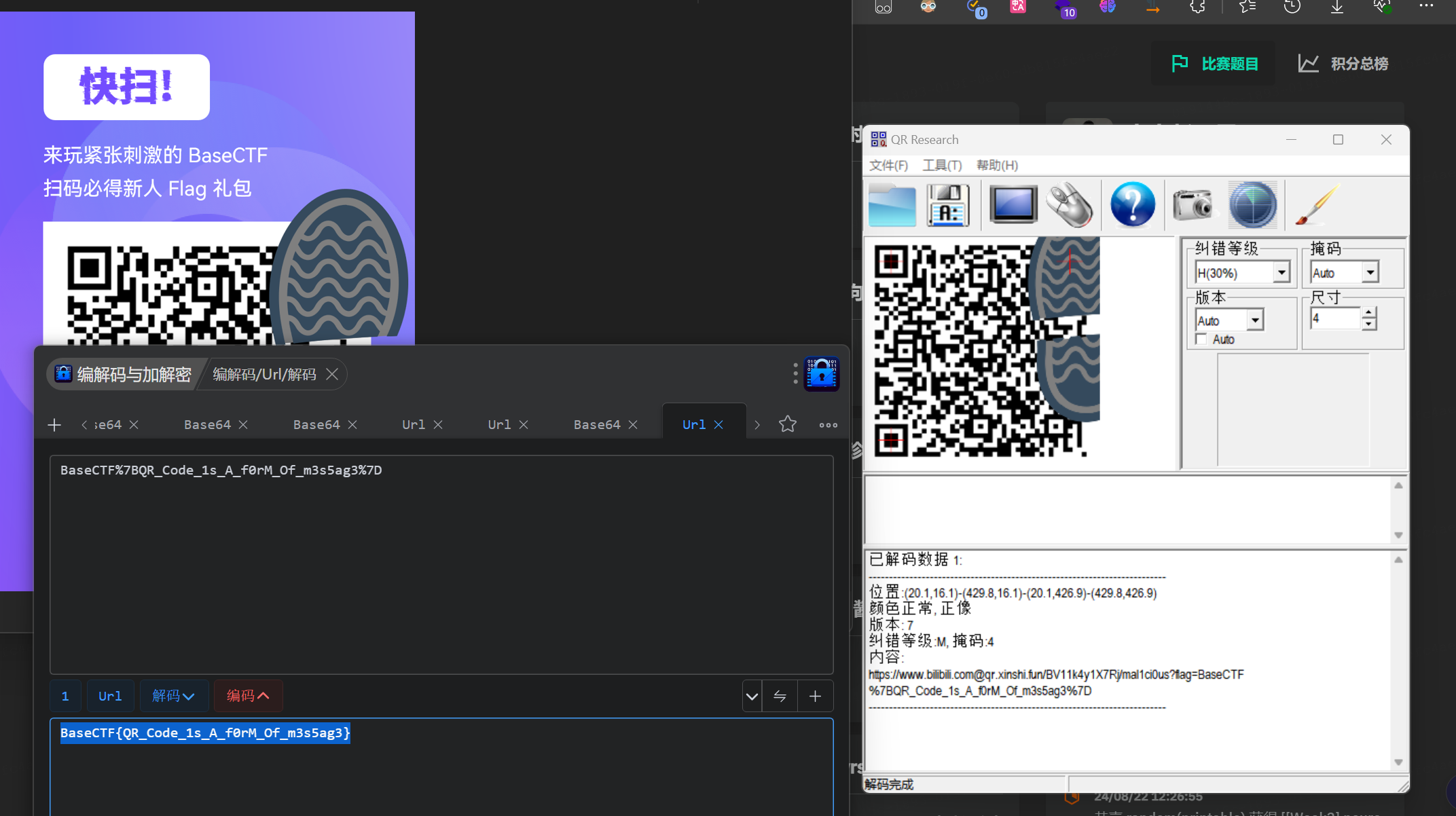The image size is (1456, 816).
Task: Open the browser history clock icon
Action: click(x=1292, y=7)
